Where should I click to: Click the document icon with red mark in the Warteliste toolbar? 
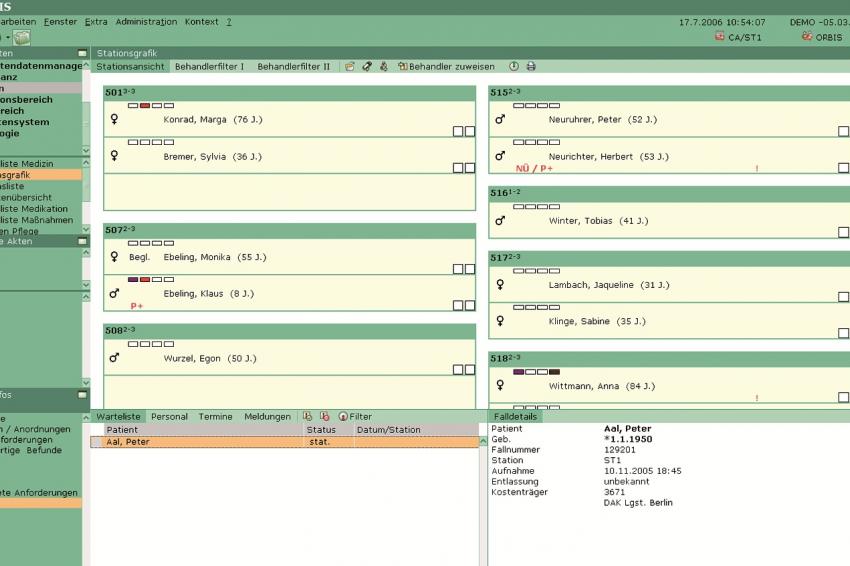325,416
